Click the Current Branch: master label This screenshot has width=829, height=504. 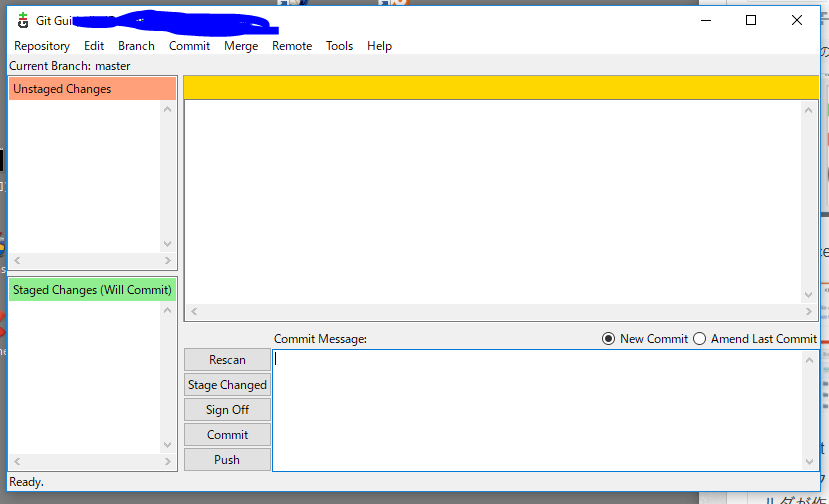coord(70,66)
